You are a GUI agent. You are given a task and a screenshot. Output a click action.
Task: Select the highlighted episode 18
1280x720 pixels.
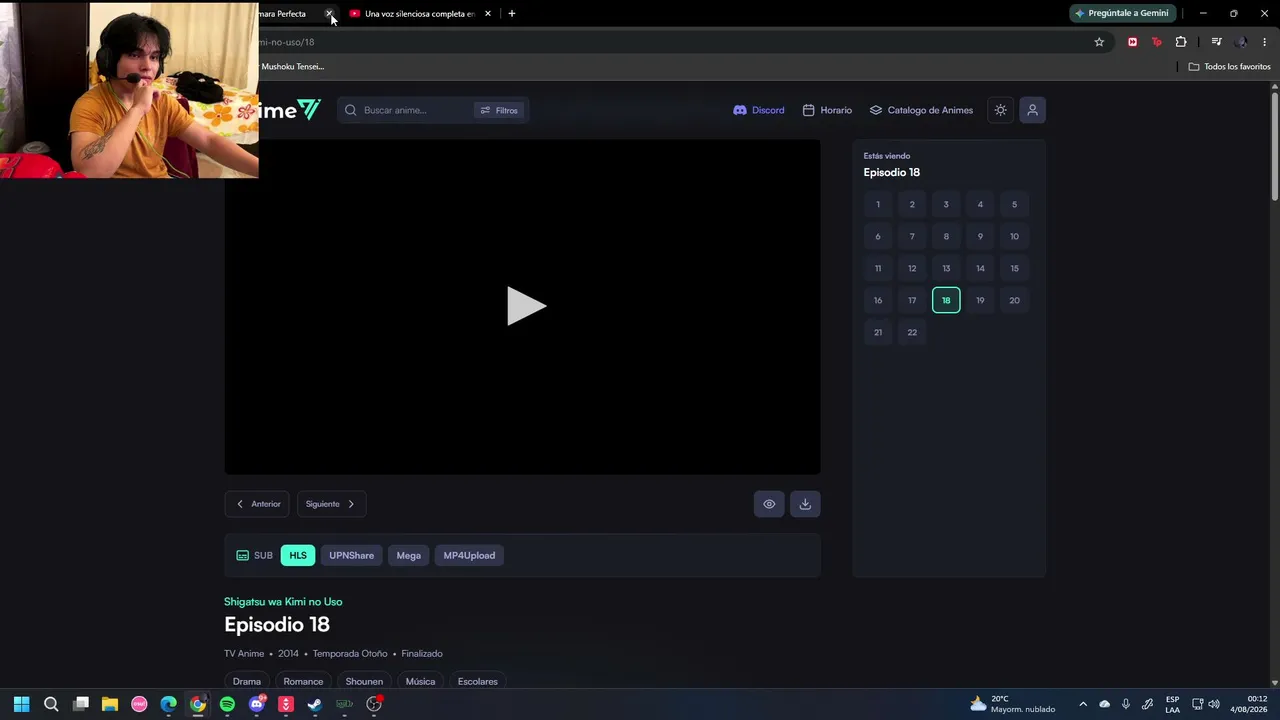coord(946,300)
